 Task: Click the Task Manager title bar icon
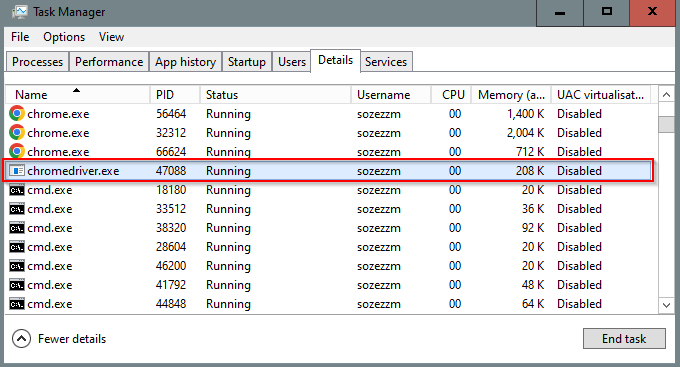pos(20,12)
